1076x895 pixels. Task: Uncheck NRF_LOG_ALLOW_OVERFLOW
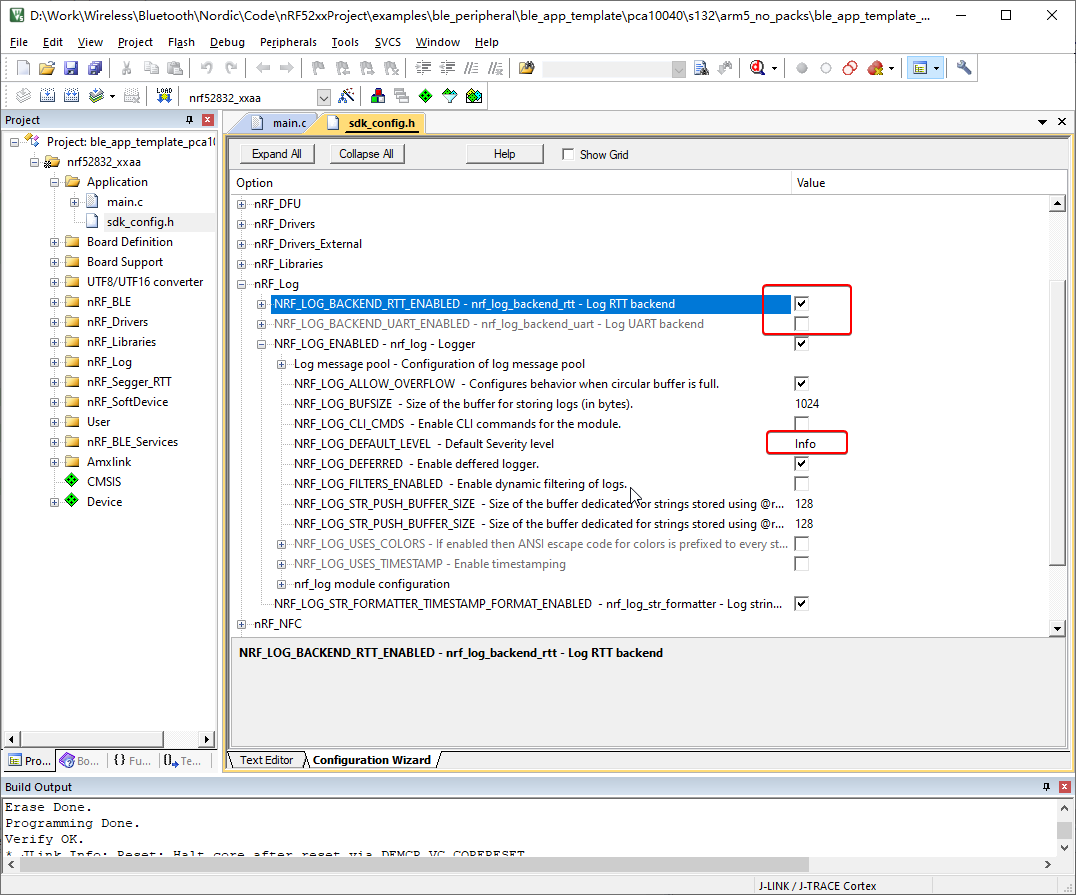click(801, 383)
